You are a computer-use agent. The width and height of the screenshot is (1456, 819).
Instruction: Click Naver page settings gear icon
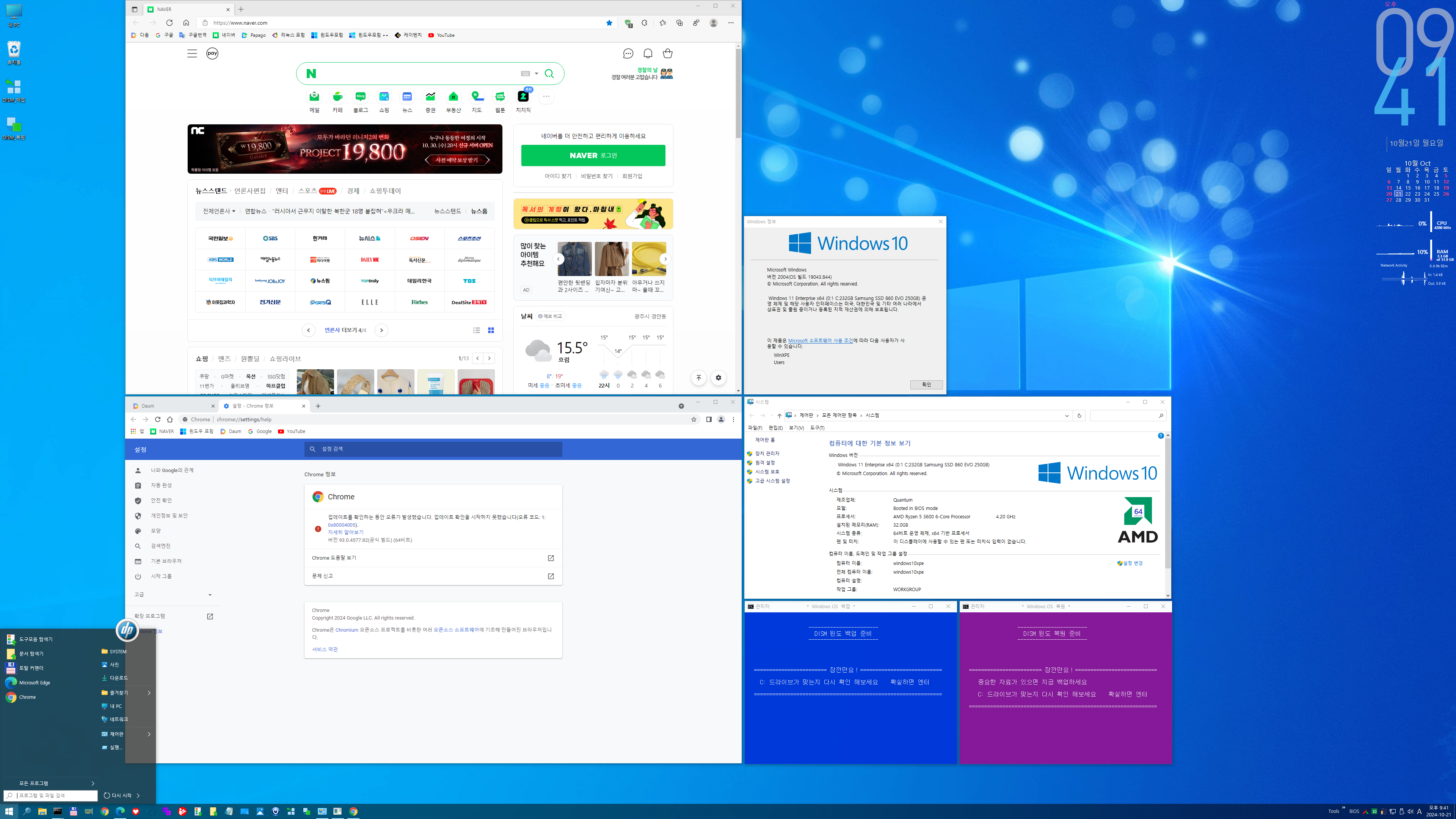coord(719,378)
